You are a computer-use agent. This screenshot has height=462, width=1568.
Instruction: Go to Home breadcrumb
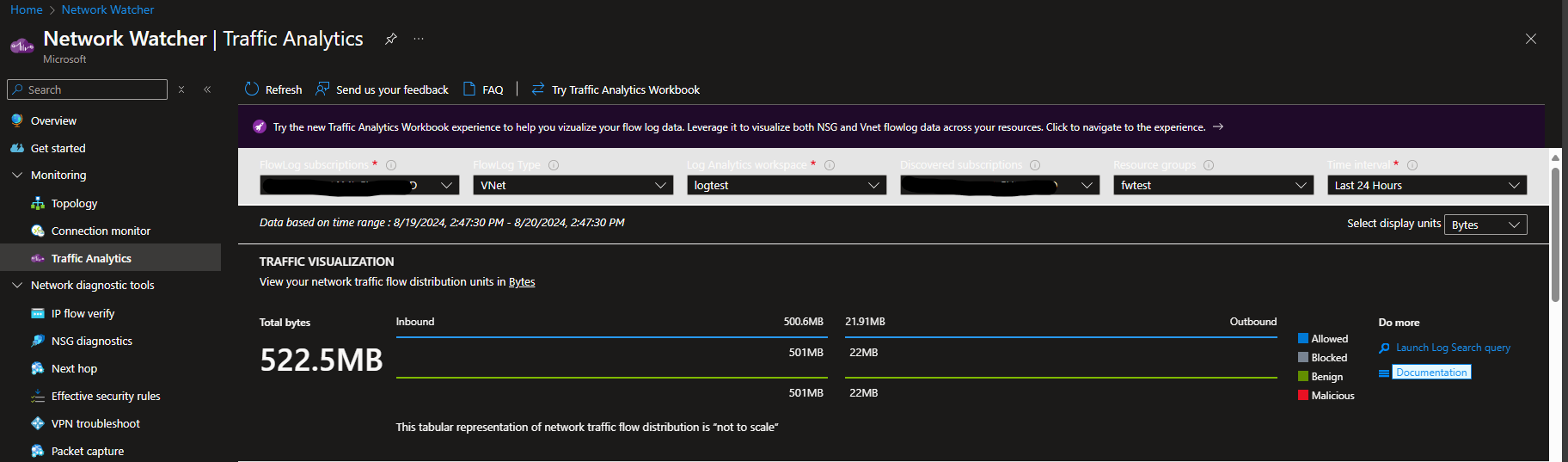(27, 9)
